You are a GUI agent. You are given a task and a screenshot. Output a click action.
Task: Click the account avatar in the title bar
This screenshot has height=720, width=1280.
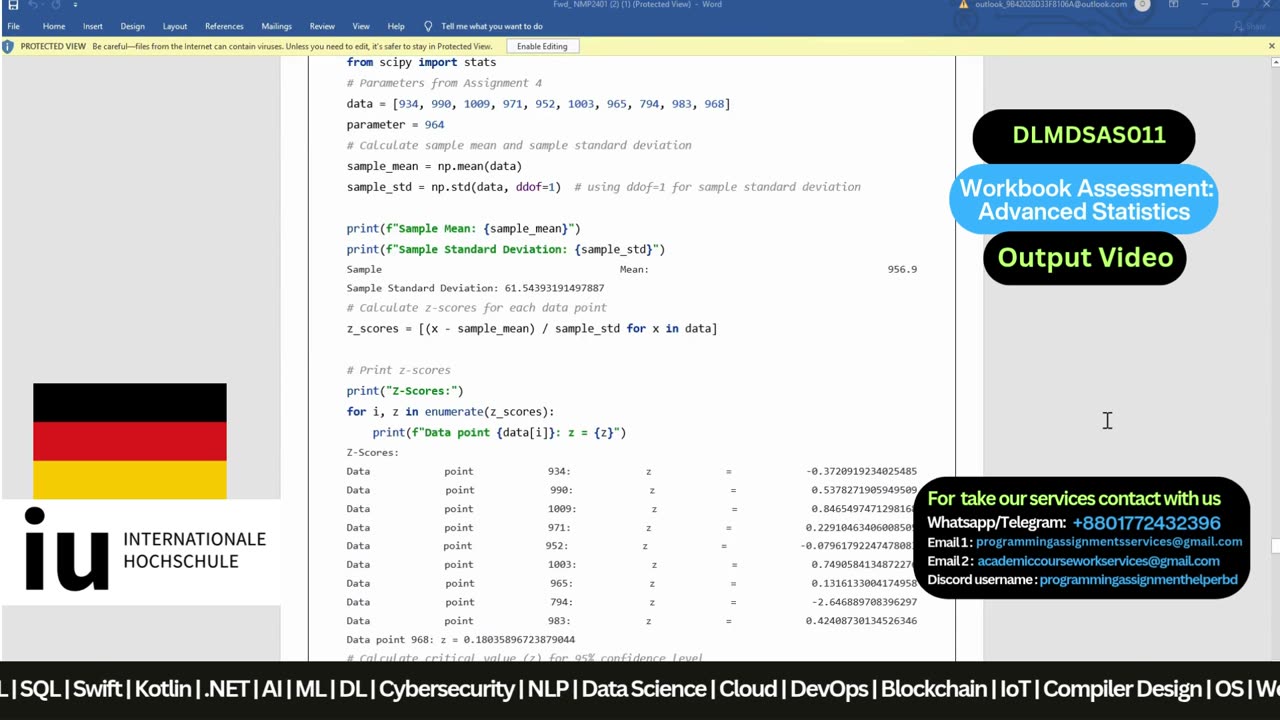[x=1142, y=5]
